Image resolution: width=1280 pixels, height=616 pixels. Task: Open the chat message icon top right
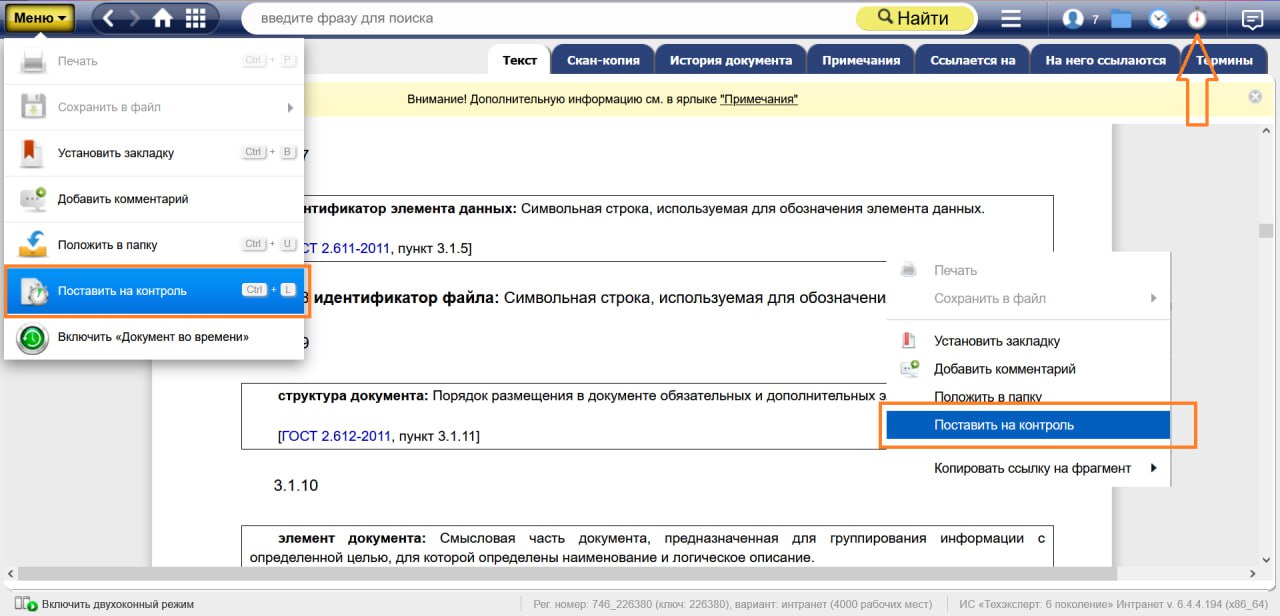tap(1251, 18)
